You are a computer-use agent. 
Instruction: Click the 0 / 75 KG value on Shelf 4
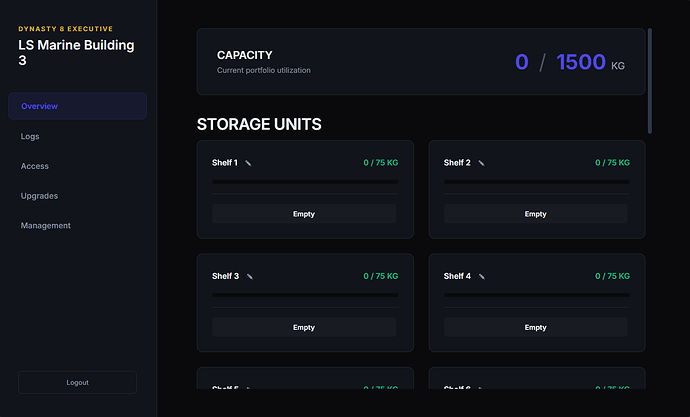pos(613,276)
